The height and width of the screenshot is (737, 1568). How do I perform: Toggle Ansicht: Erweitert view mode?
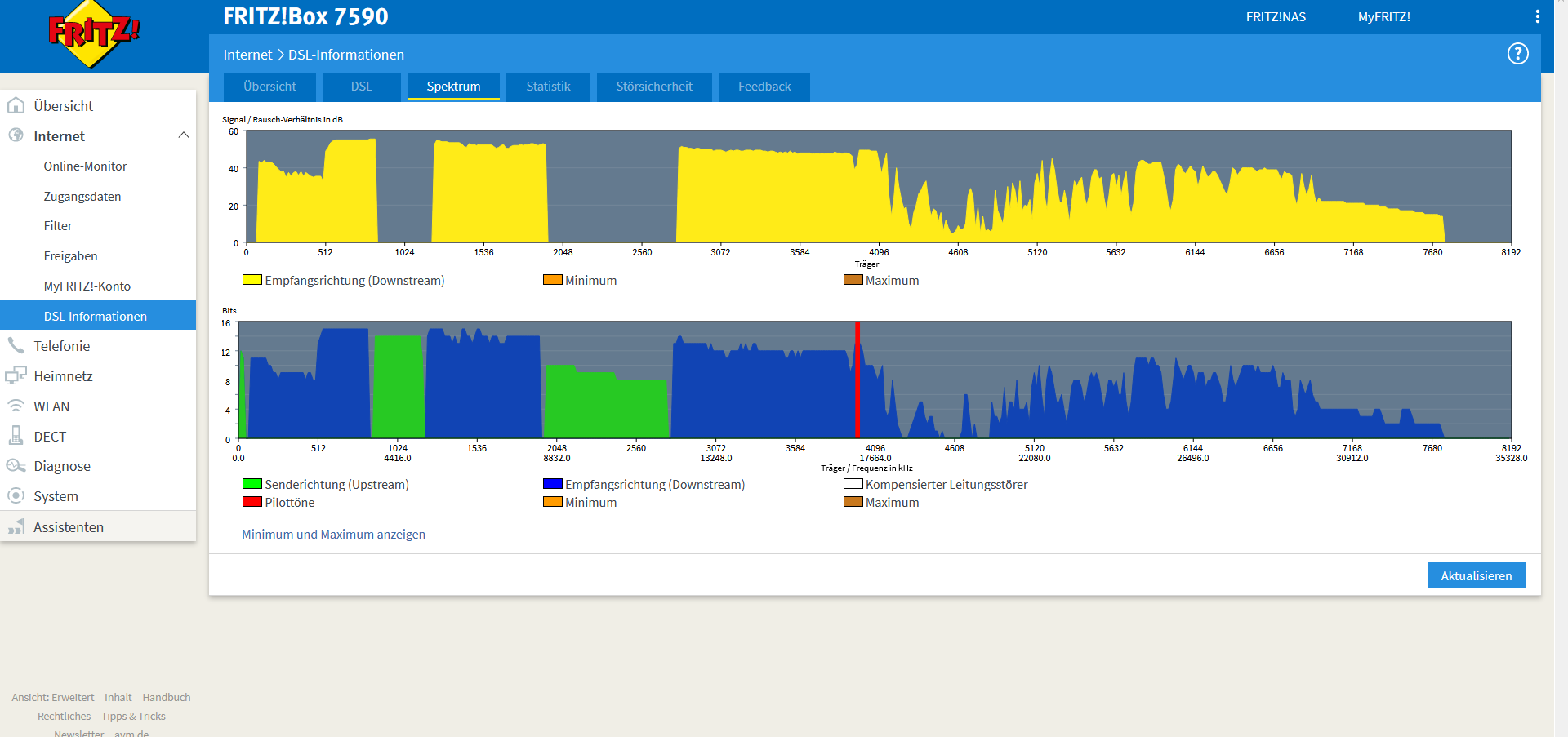pos(53,697)
